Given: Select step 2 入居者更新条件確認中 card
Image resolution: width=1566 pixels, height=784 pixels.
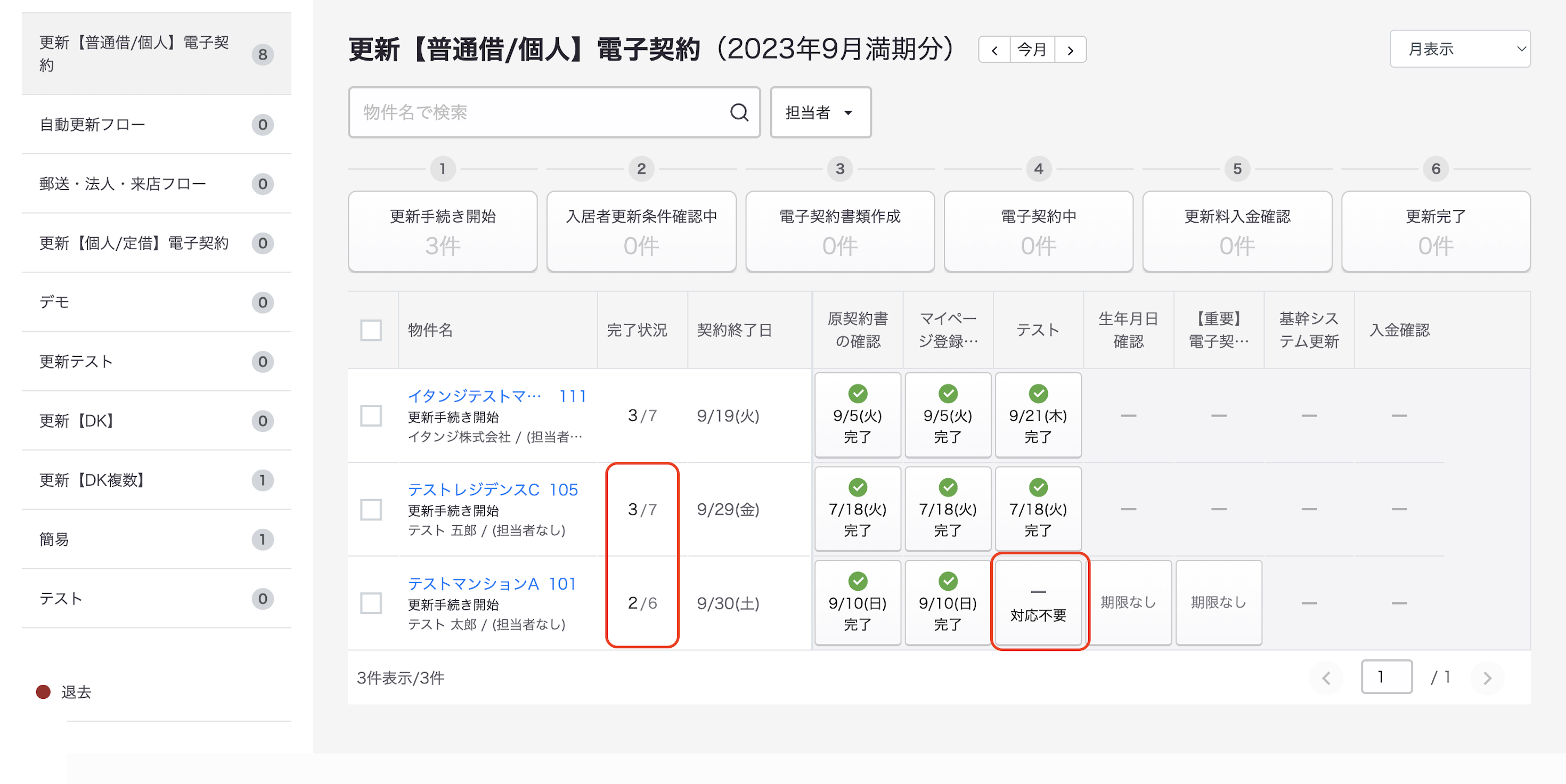Looking at the screenshot, I should click(641, 232).
